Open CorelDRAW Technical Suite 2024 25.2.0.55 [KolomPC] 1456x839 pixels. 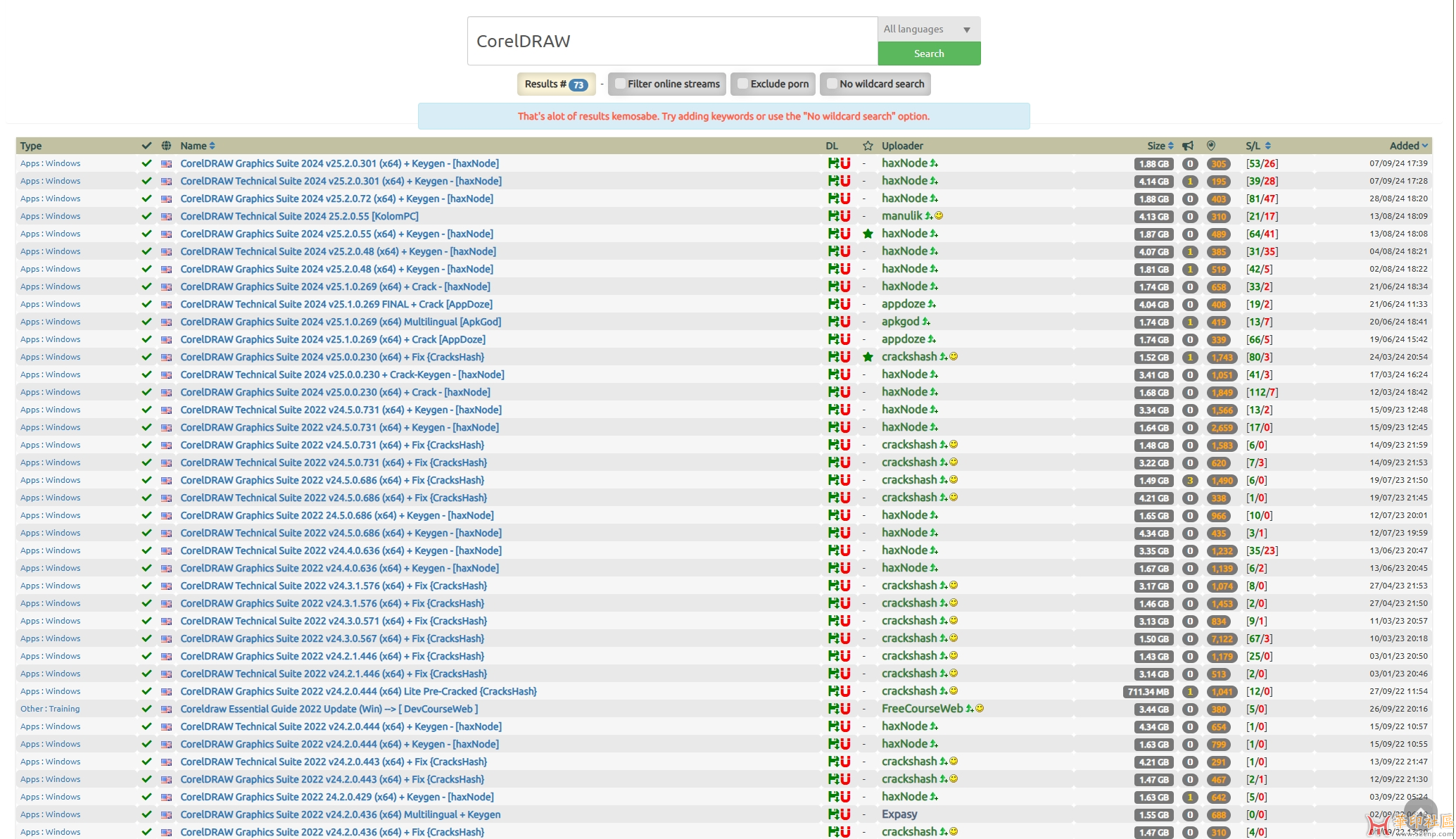pyautogui.click(x=299, y=216)
